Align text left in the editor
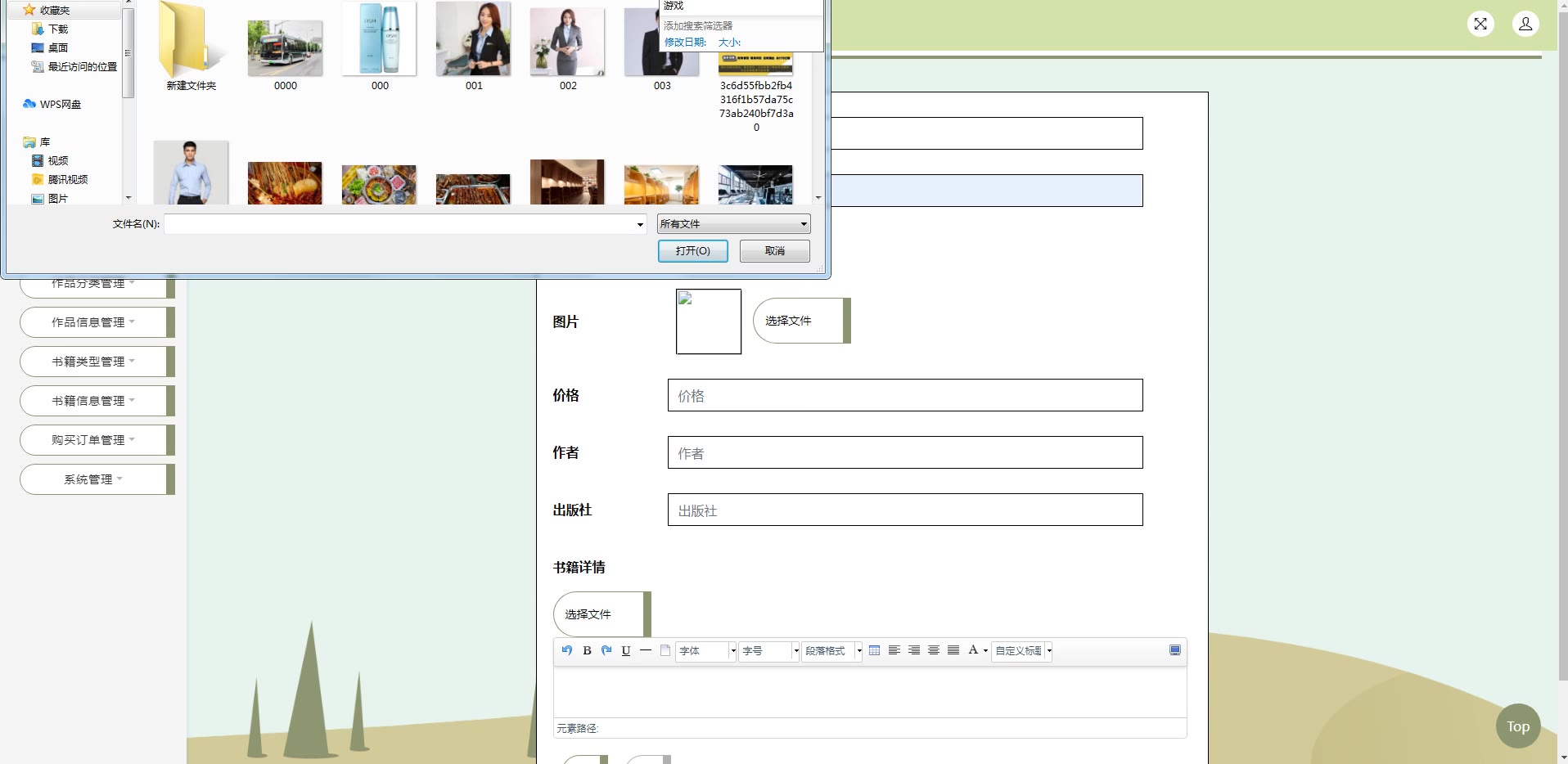The image size is (1568, 764). pyautogui.click(x=894, y=650)
